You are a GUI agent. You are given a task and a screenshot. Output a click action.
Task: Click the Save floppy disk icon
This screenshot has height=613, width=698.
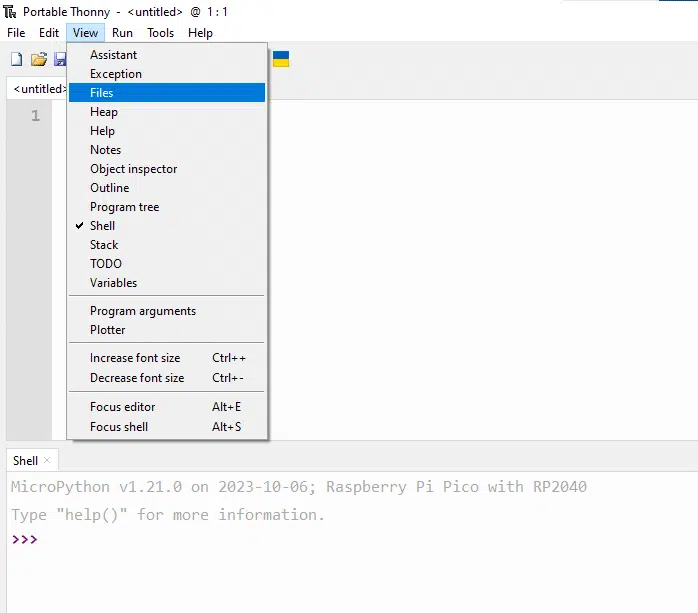[x=60, y=59]
